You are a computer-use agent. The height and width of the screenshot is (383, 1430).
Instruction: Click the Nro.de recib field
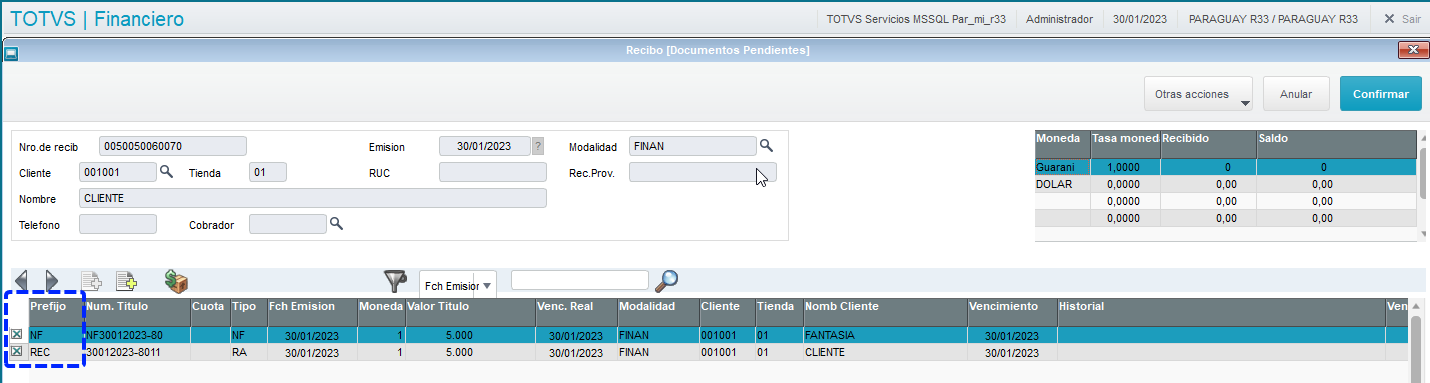pos(172,146)
